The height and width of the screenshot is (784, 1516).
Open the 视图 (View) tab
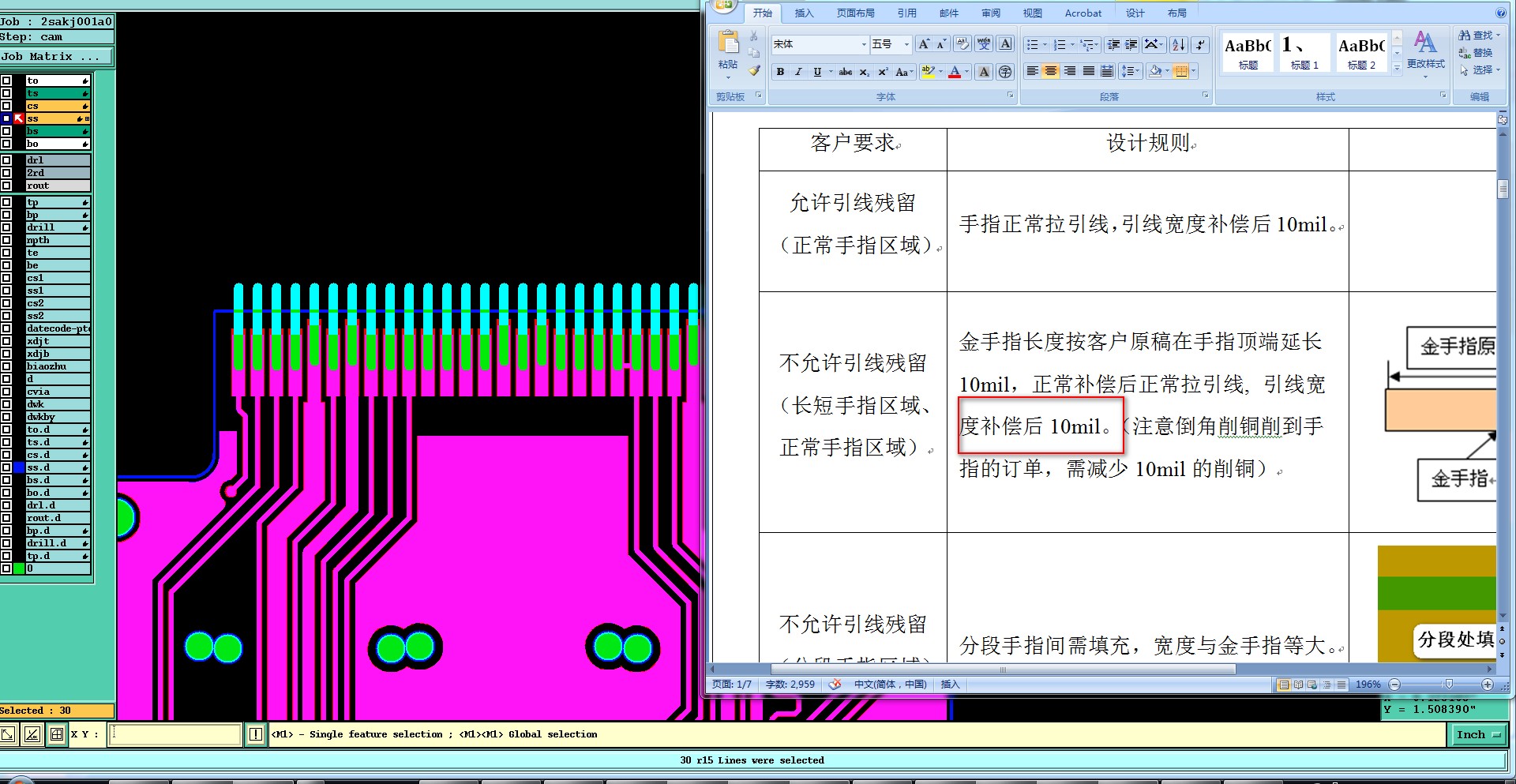1033,13
